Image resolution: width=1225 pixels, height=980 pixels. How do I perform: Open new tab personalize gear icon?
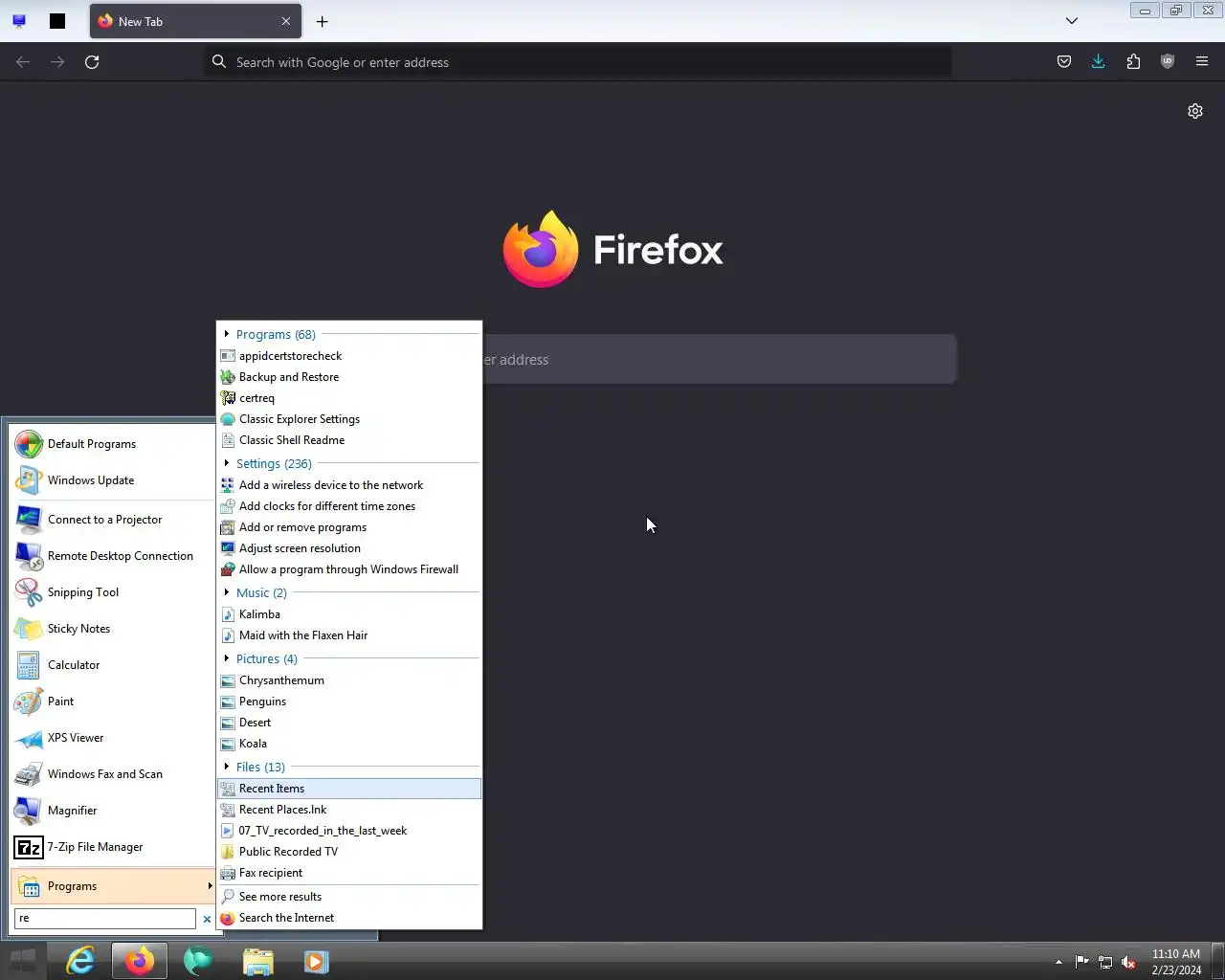click(x=1195, y=111)
